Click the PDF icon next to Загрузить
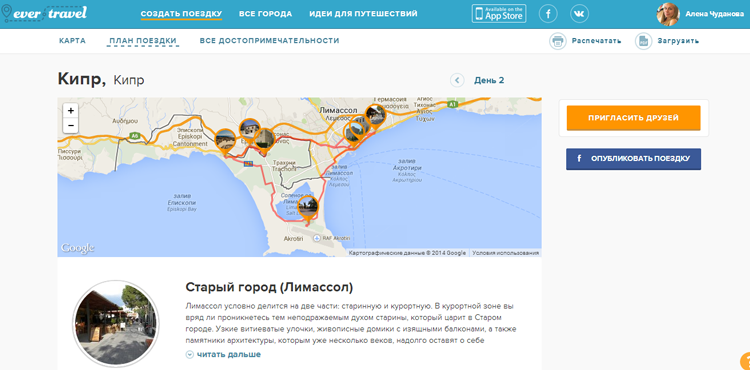The image size is (750, 370). (643, 41)
